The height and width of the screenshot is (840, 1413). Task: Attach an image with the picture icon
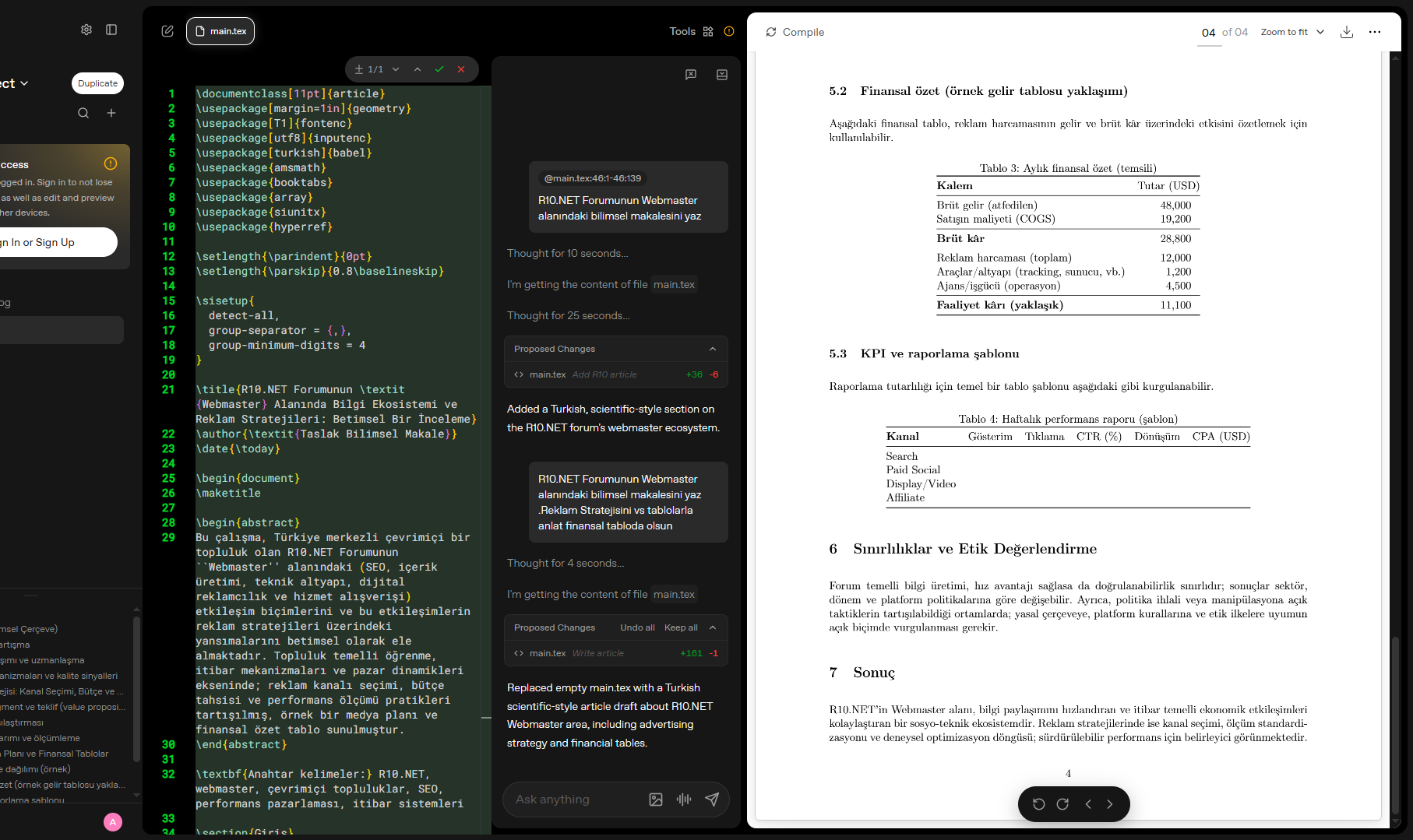pyautogui.click(x=656, y=800)
